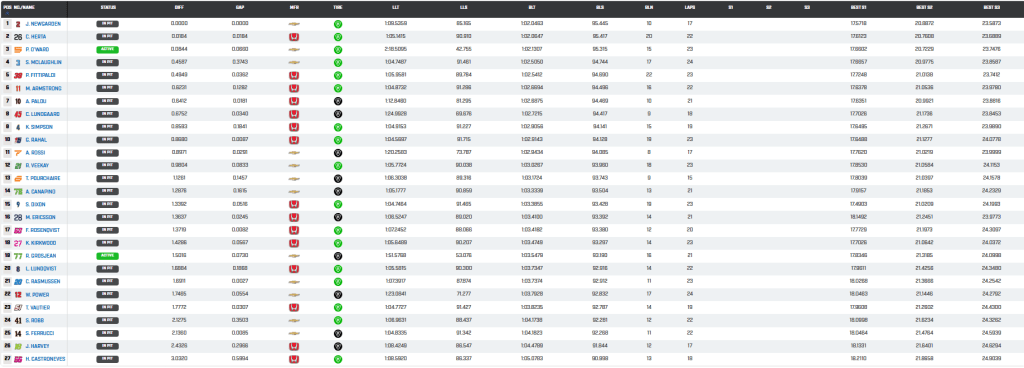Click the Honda logo in K. Simpson's row
This screenshot has width=1024, height=368.
coord(295,127)
